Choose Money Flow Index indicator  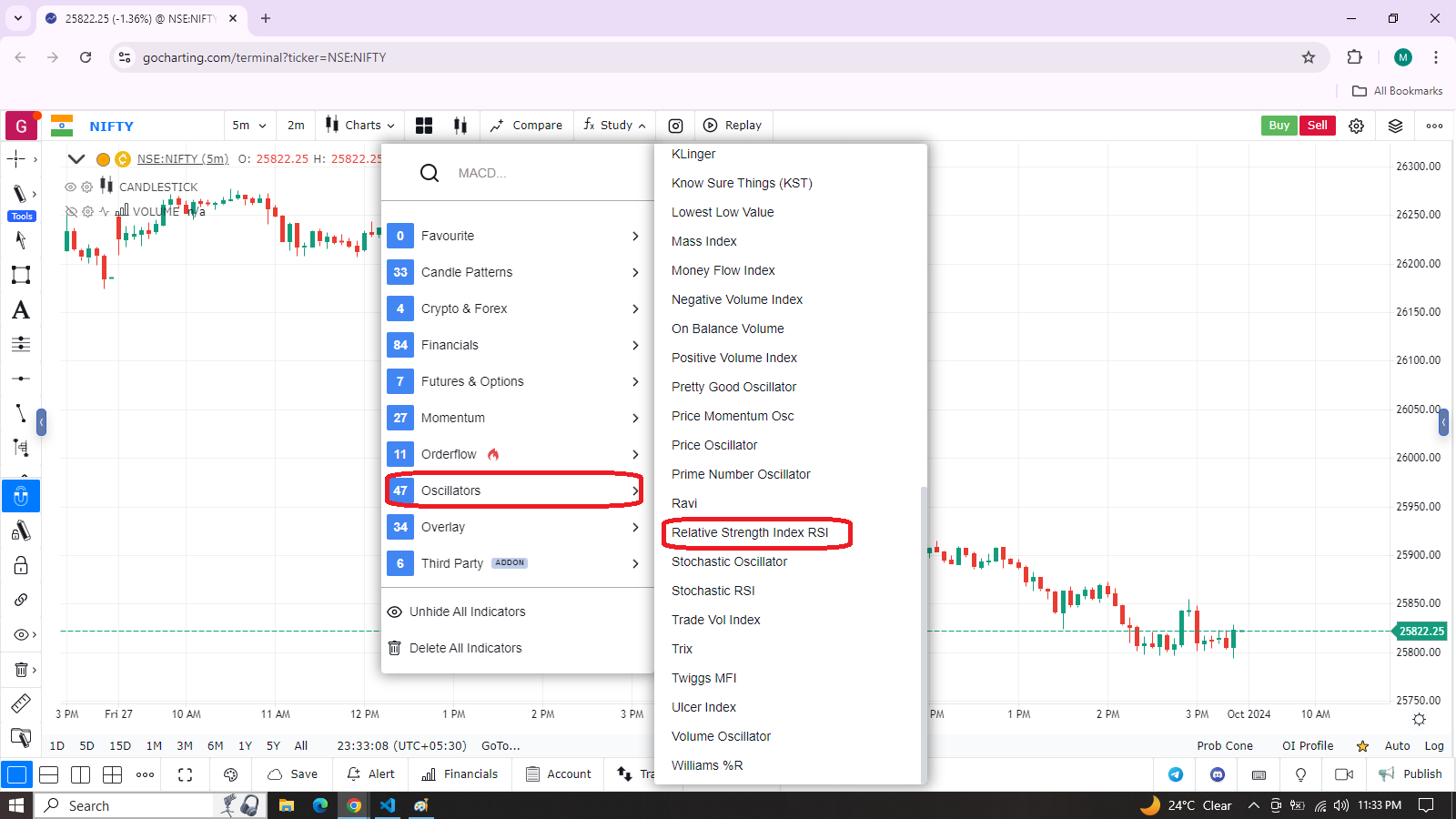723,270
